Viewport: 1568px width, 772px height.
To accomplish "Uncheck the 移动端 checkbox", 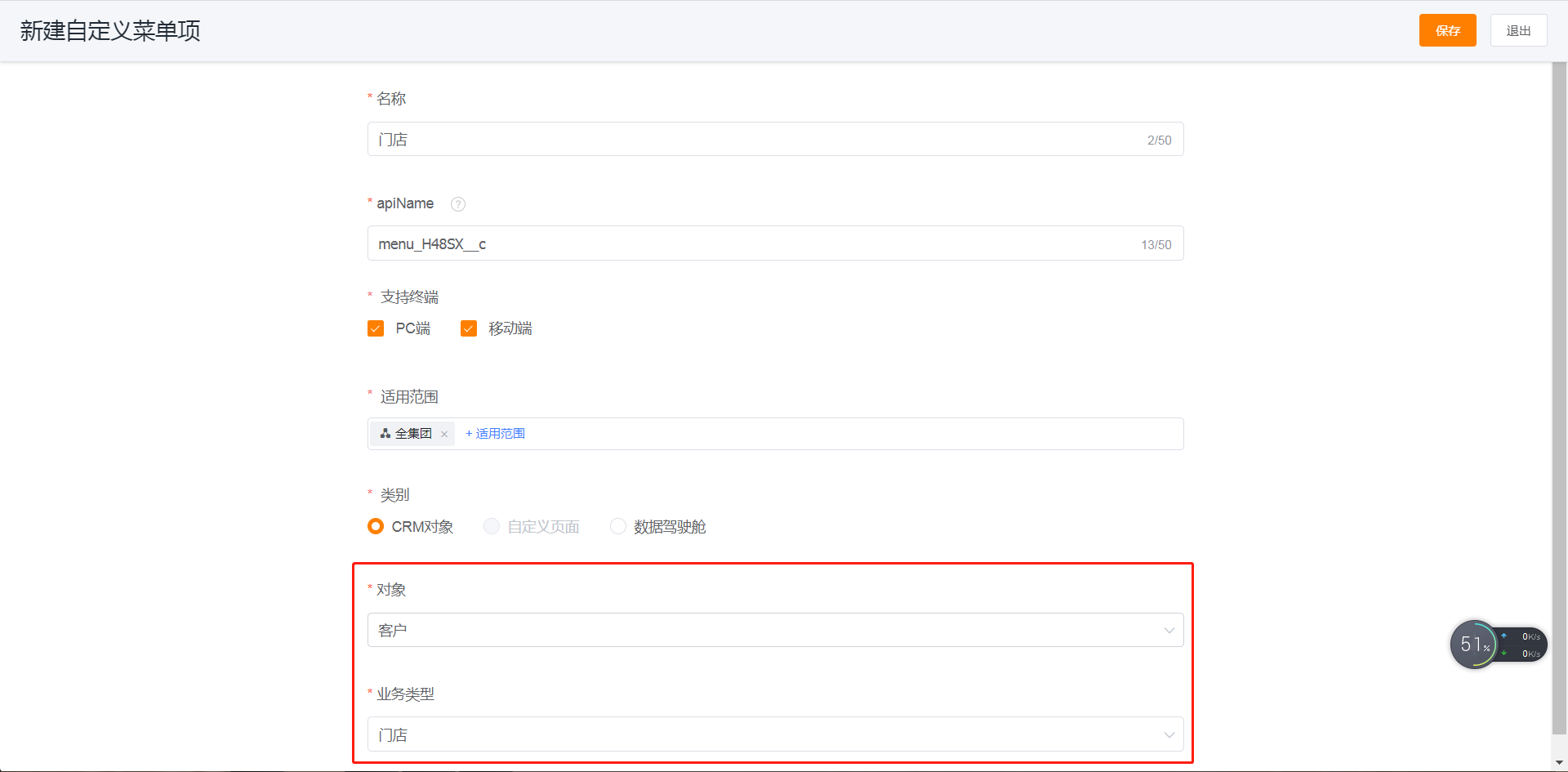I will click(x=469, y=328).
